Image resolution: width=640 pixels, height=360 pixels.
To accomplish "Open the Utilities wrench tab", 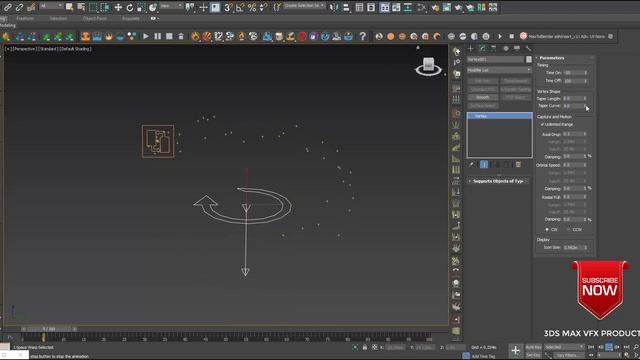I will [x=529, y=49].
